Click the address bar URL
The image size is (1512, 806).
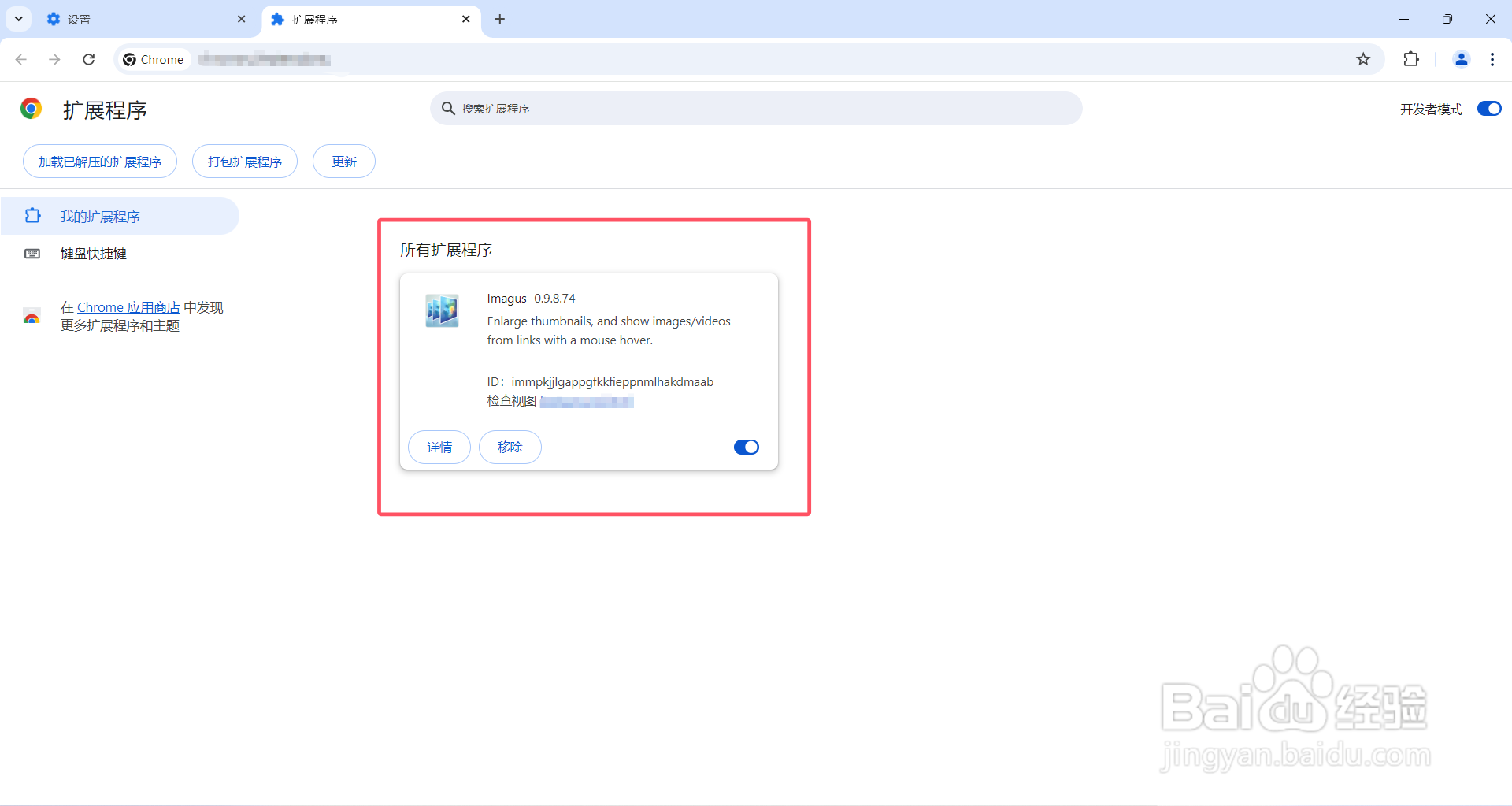pos(264,59)
